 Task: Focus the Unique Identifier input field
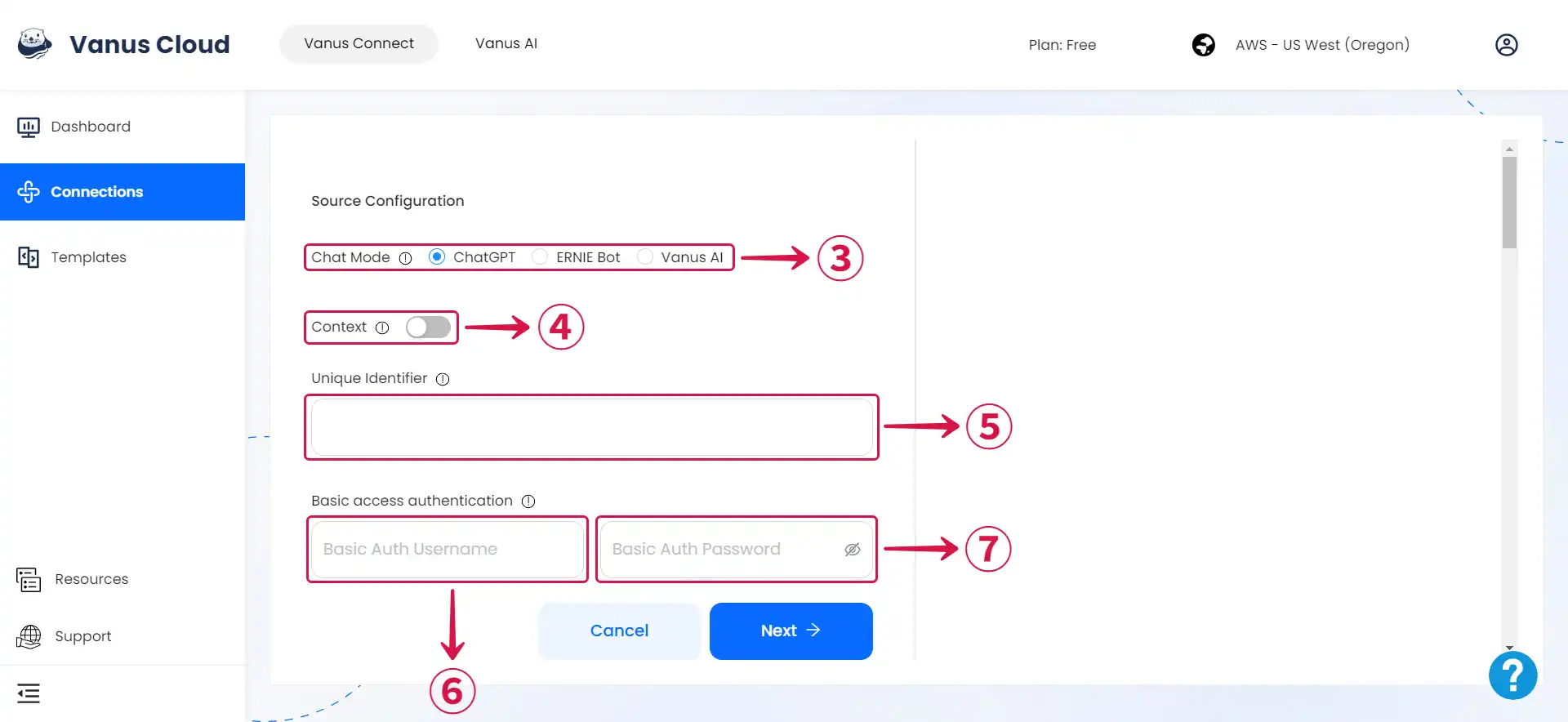(592, 427)
